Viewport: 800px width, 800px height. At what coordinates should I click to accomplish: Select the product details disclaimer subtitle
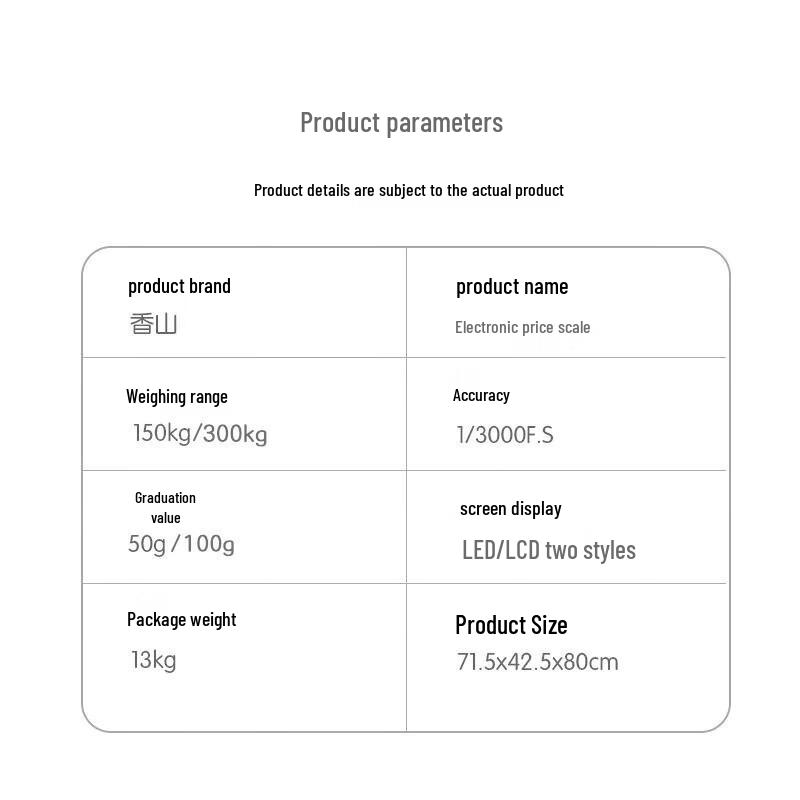click(x=408, y=190)
